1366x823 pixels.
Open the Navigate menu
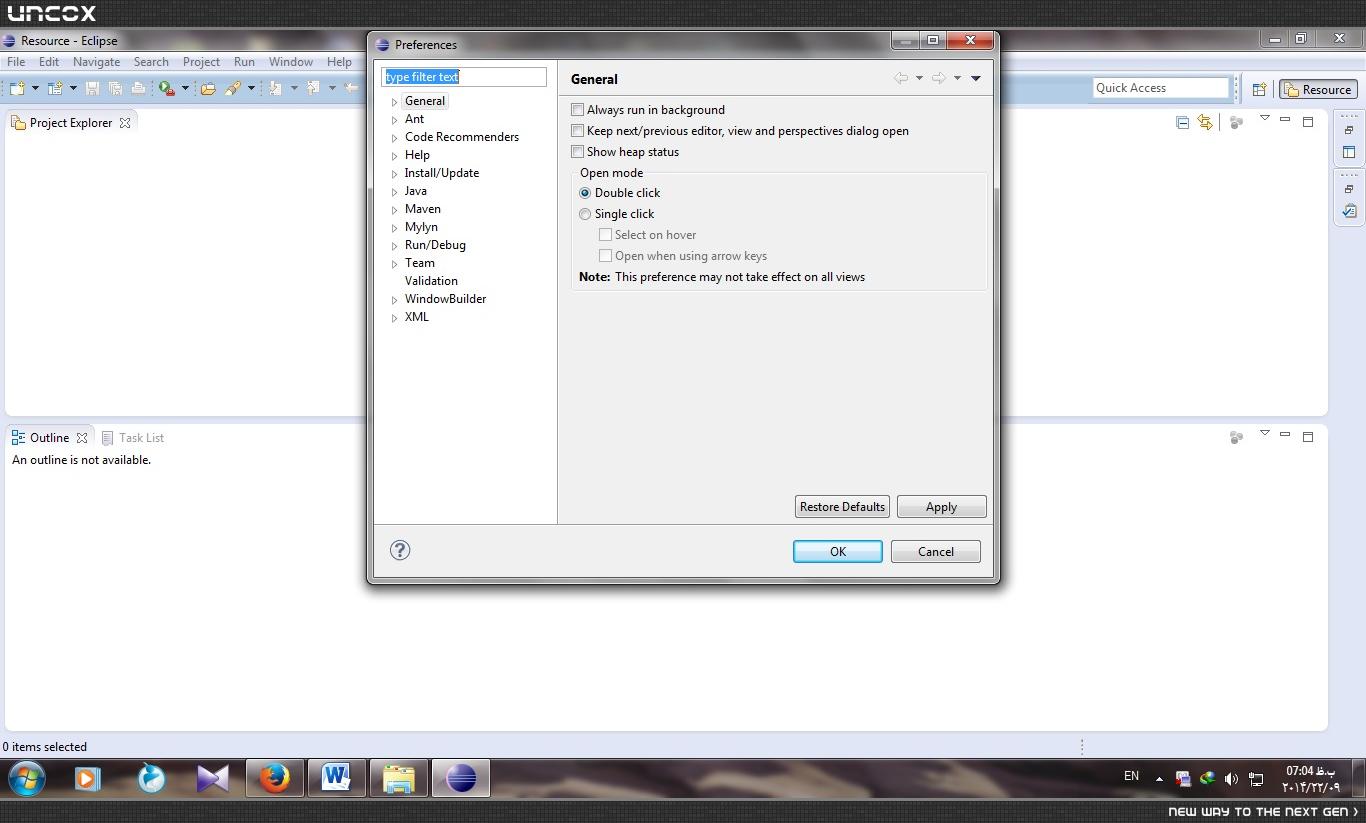coord(96,61)
